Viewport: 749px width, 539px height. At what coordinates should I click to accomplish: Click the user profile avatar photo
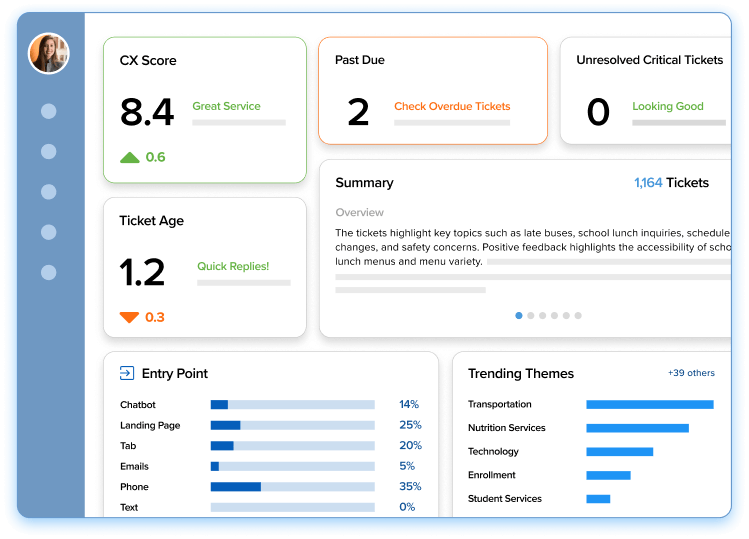(49, 54)
